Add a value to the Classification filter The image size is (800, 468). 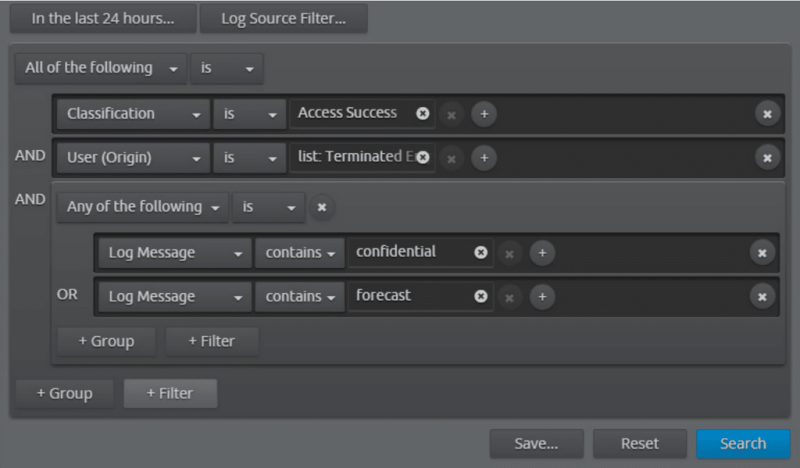(x=484, y=114)
